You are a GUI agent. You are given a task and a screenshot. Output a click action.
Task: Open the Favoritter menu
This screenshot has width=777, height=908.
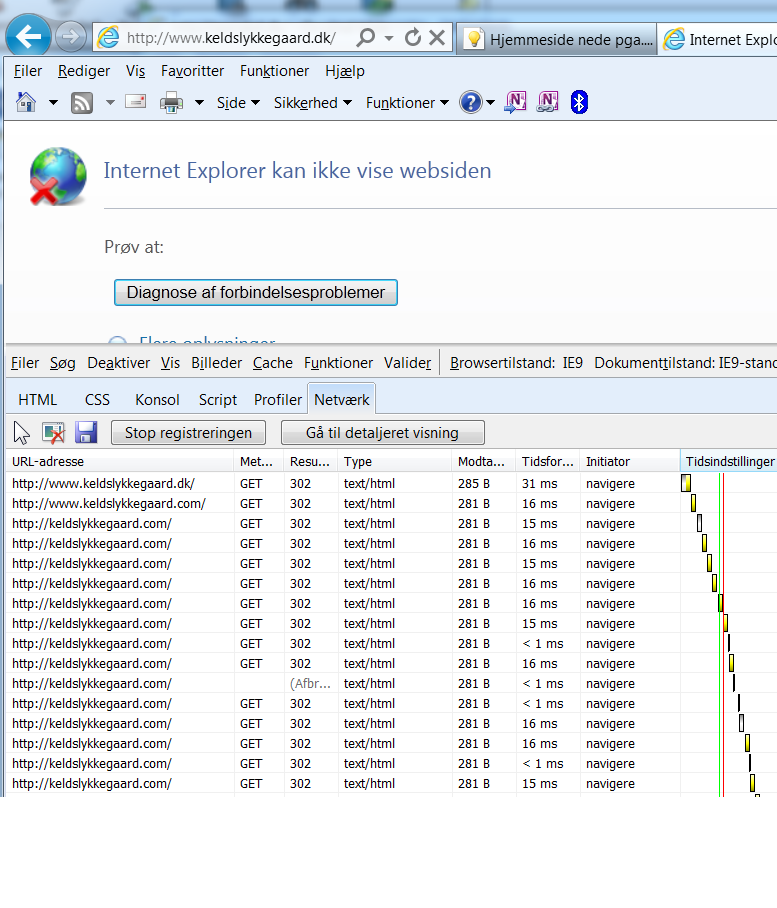[192, 71]
